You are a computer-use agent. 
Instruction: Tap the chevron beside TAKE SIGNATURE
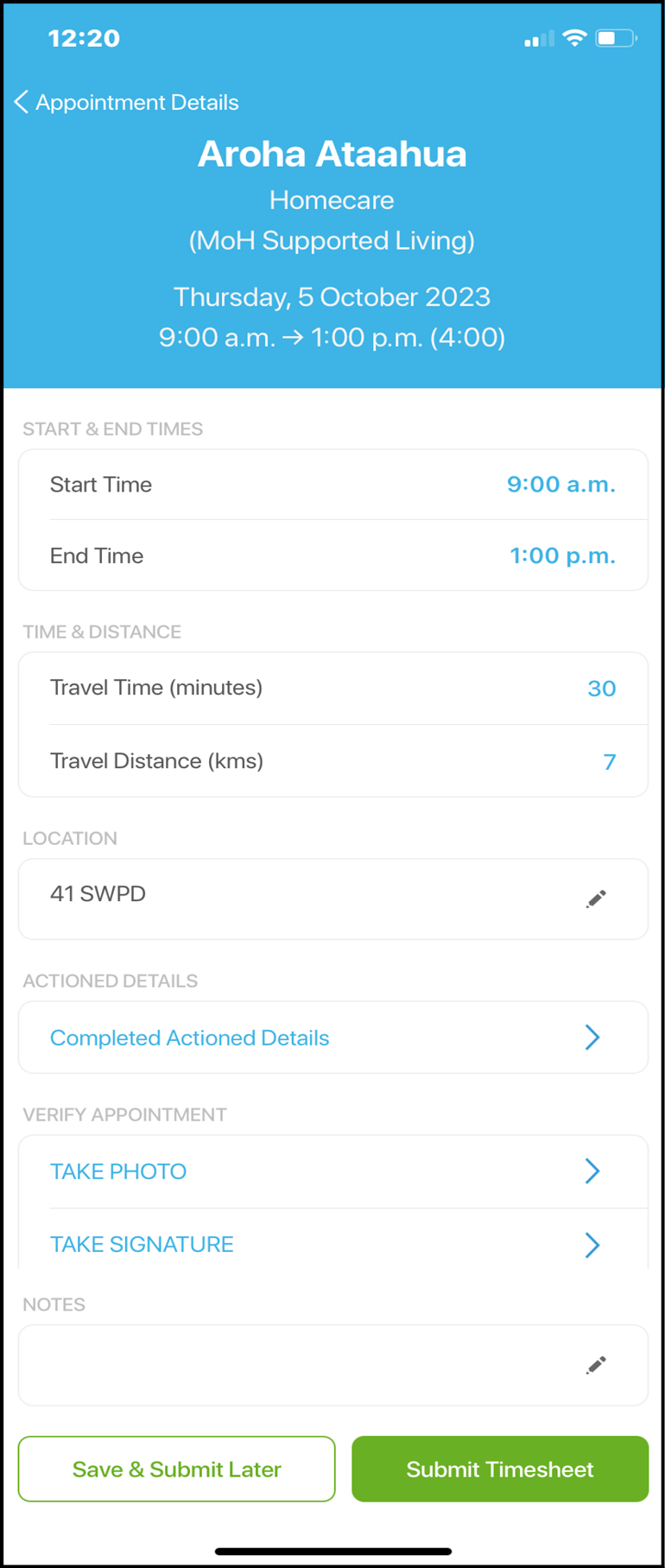click(x=592, y=1244)
